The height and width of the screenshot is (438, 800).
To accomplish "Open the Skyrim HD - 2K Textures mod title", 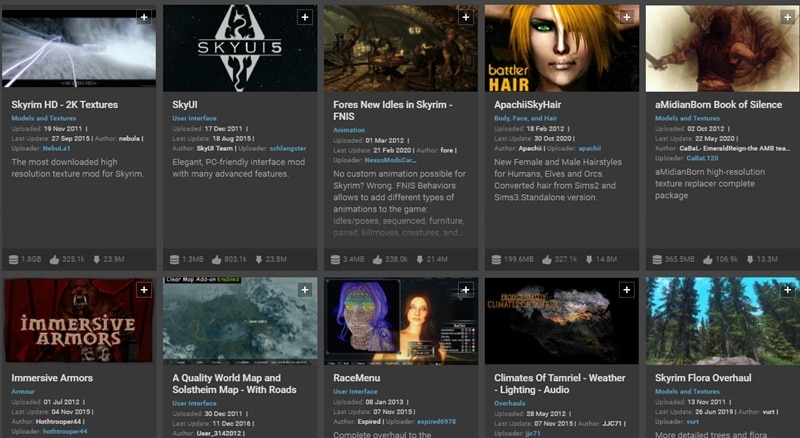I will [65, 105].
